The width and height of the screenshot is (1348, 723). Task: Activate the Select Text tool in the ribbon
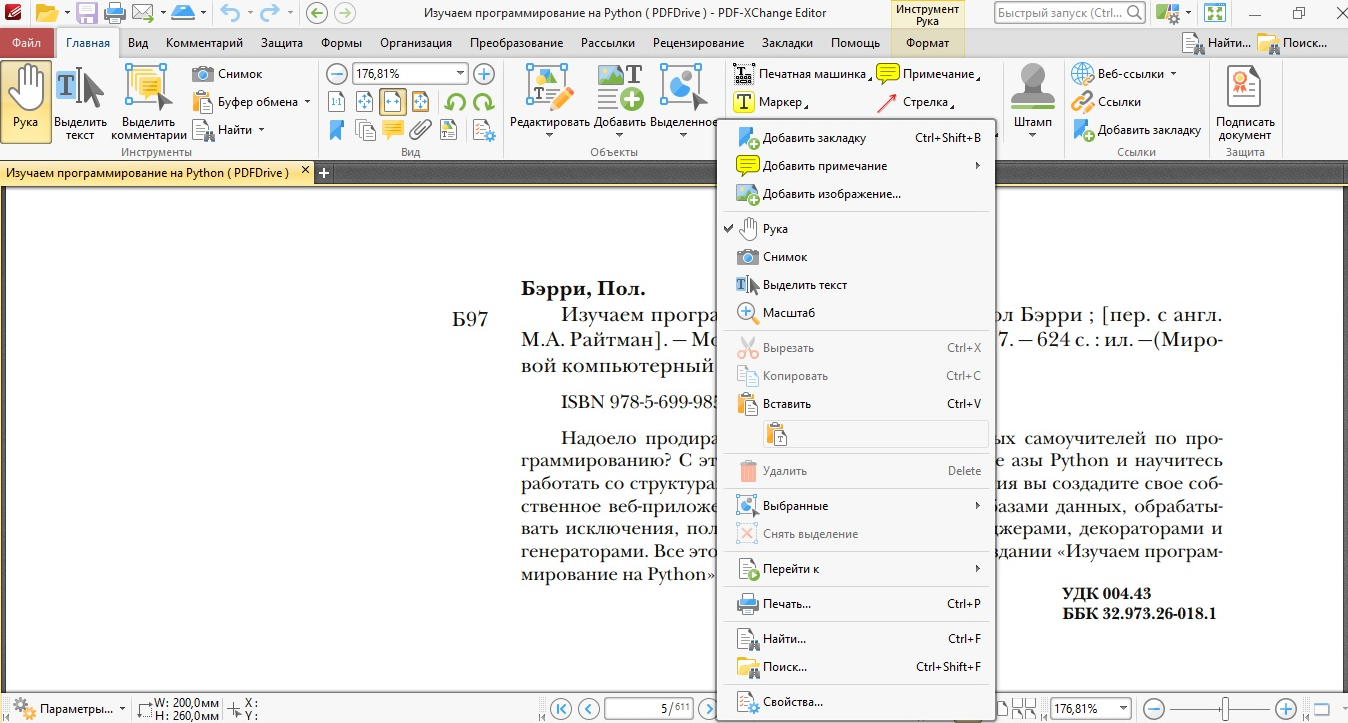80,101
